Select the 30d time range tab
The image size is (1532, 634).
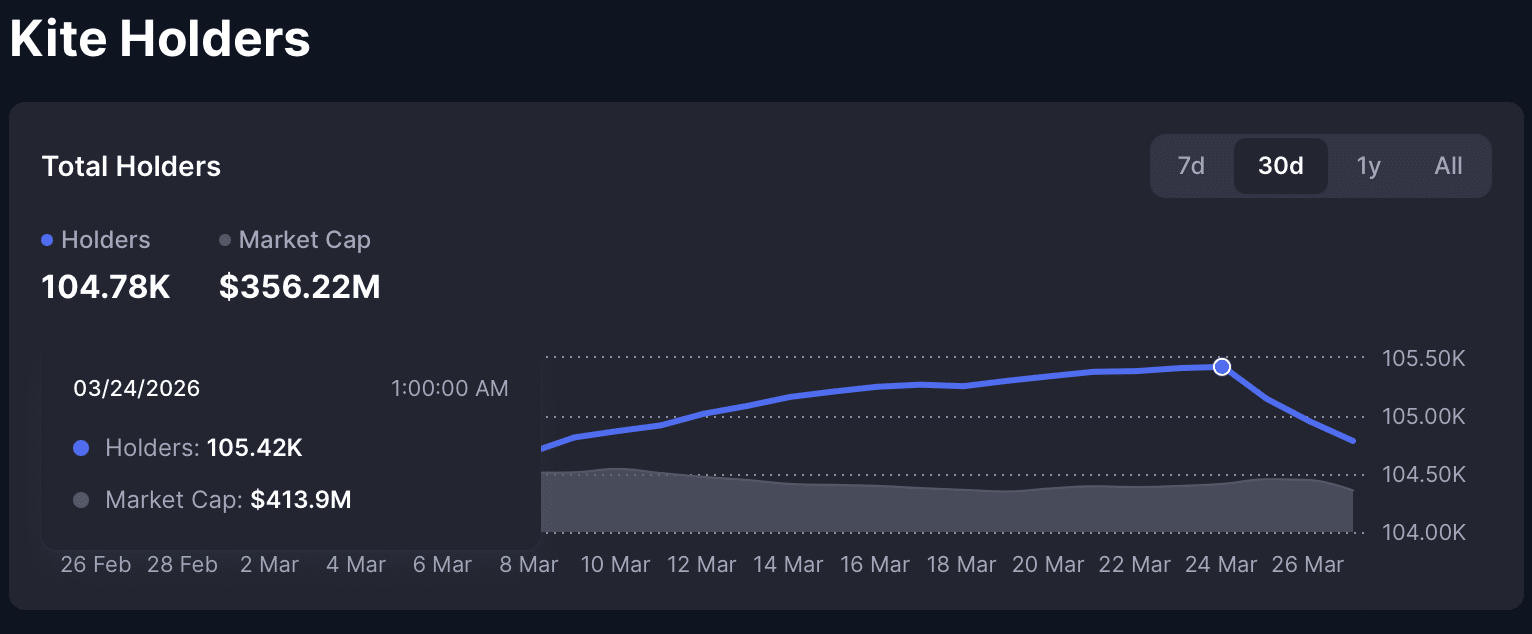coord(1280,166)
